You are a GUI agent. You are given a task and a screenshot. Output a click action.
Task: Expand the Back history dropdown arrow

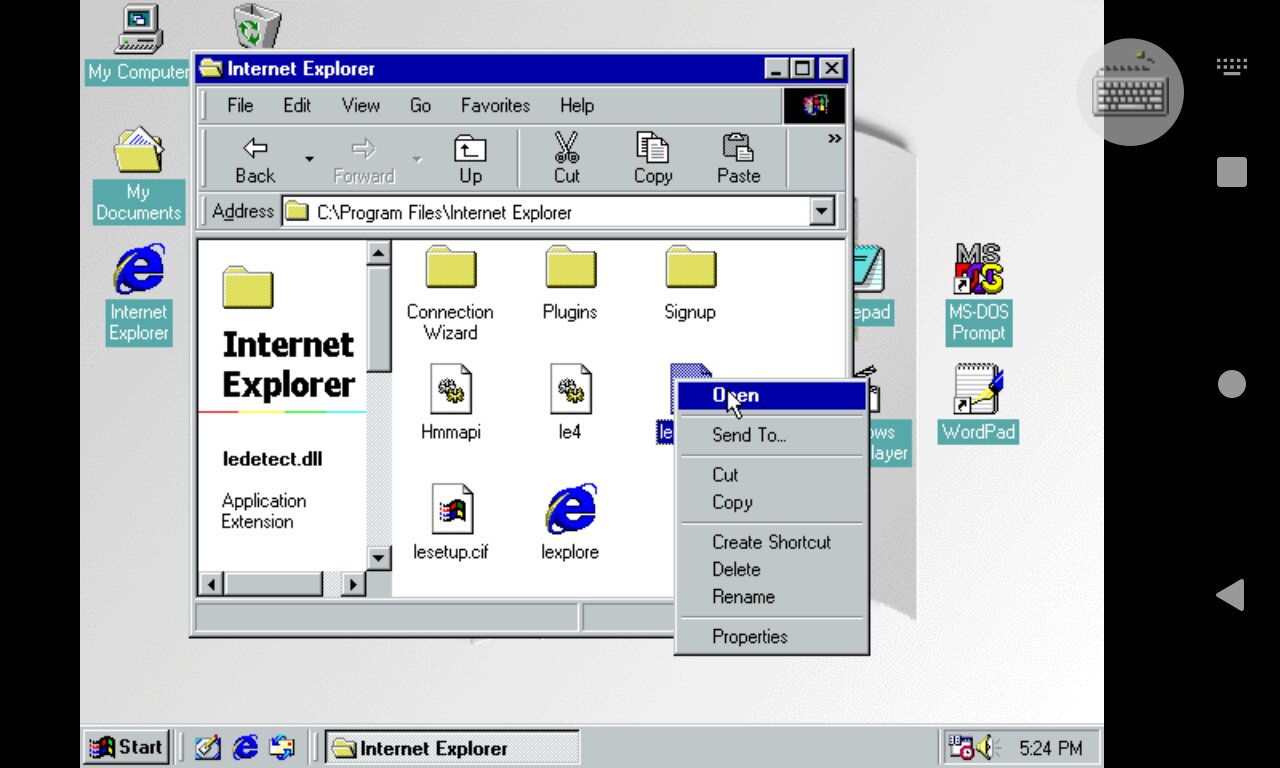point(309,160)
